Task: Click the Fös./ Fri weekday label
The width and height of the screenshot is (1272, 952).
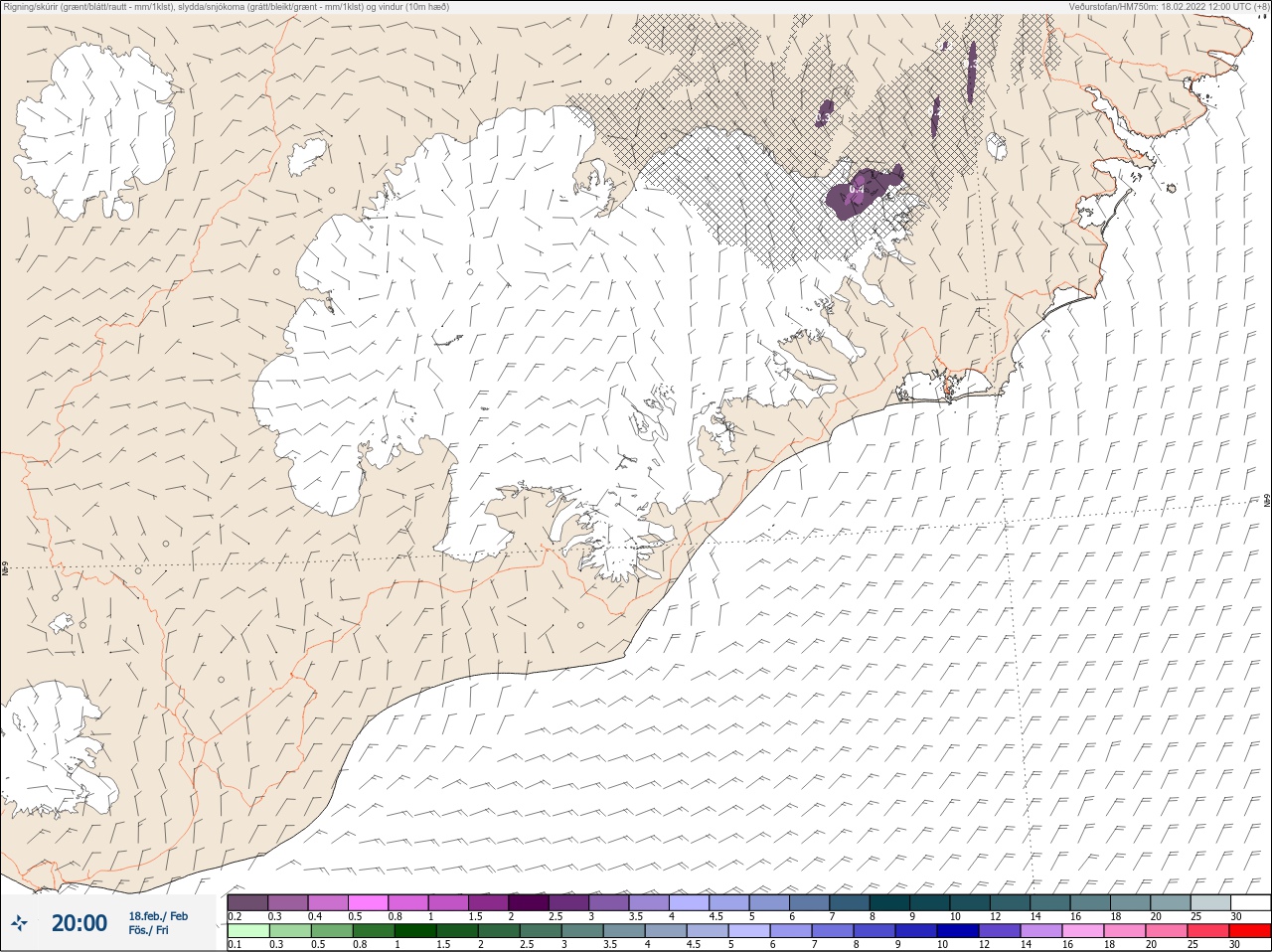Action: [x=149, y=930]
